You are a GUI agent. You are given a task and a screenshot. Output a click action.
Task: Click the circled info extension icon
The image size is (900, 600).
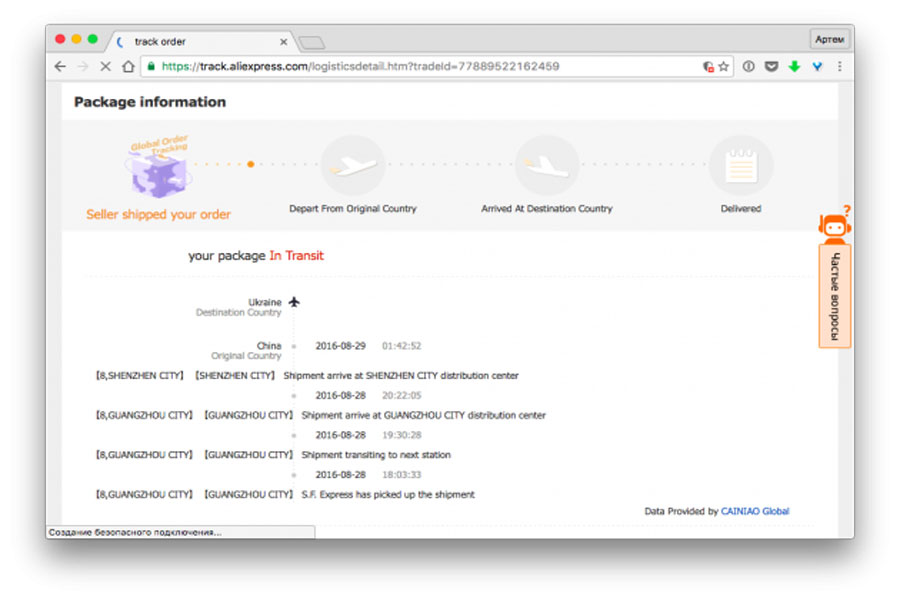click(748, 67)
